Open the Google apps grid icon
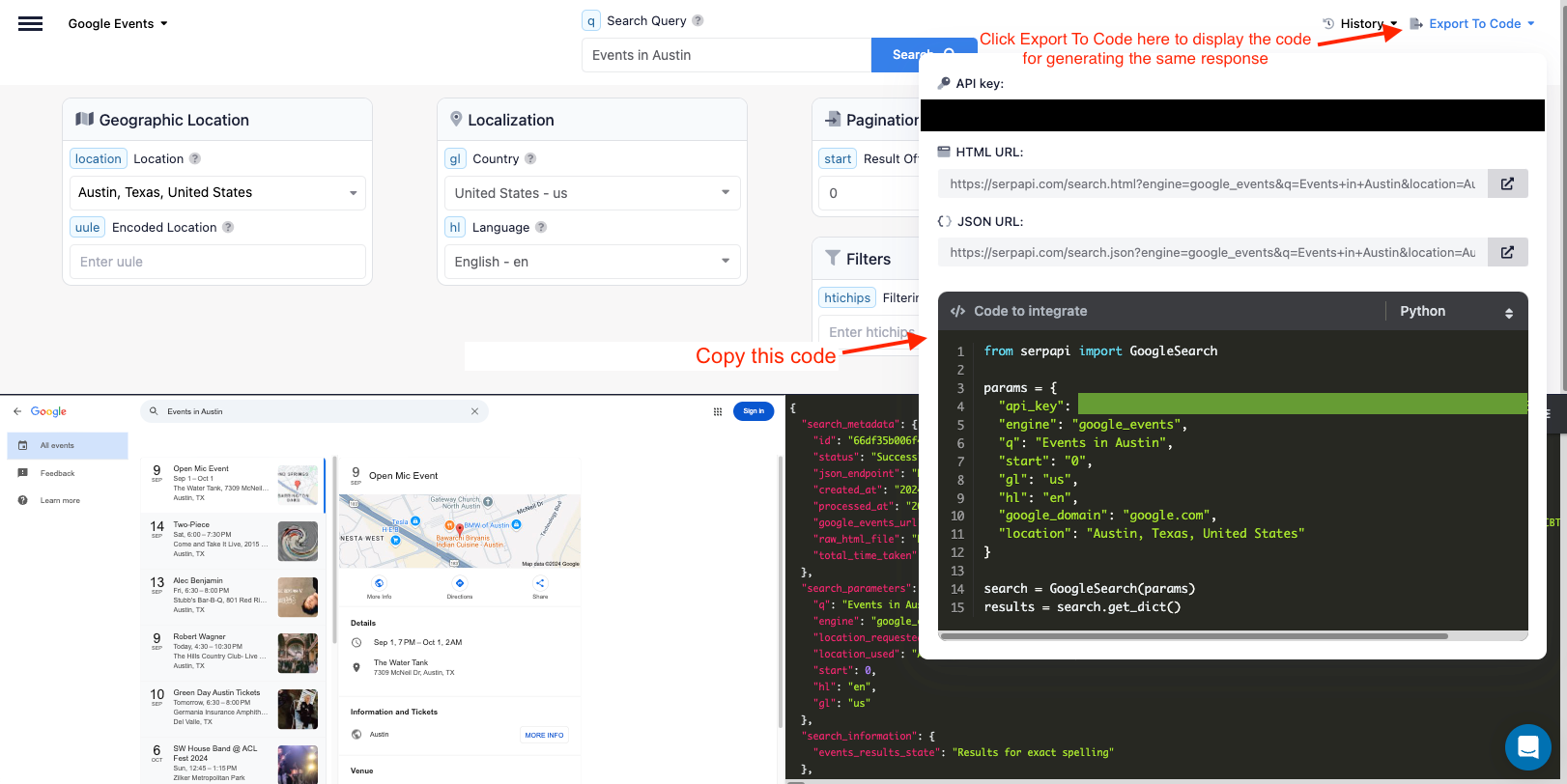The image size is (1567, 784). click(718, 411)
